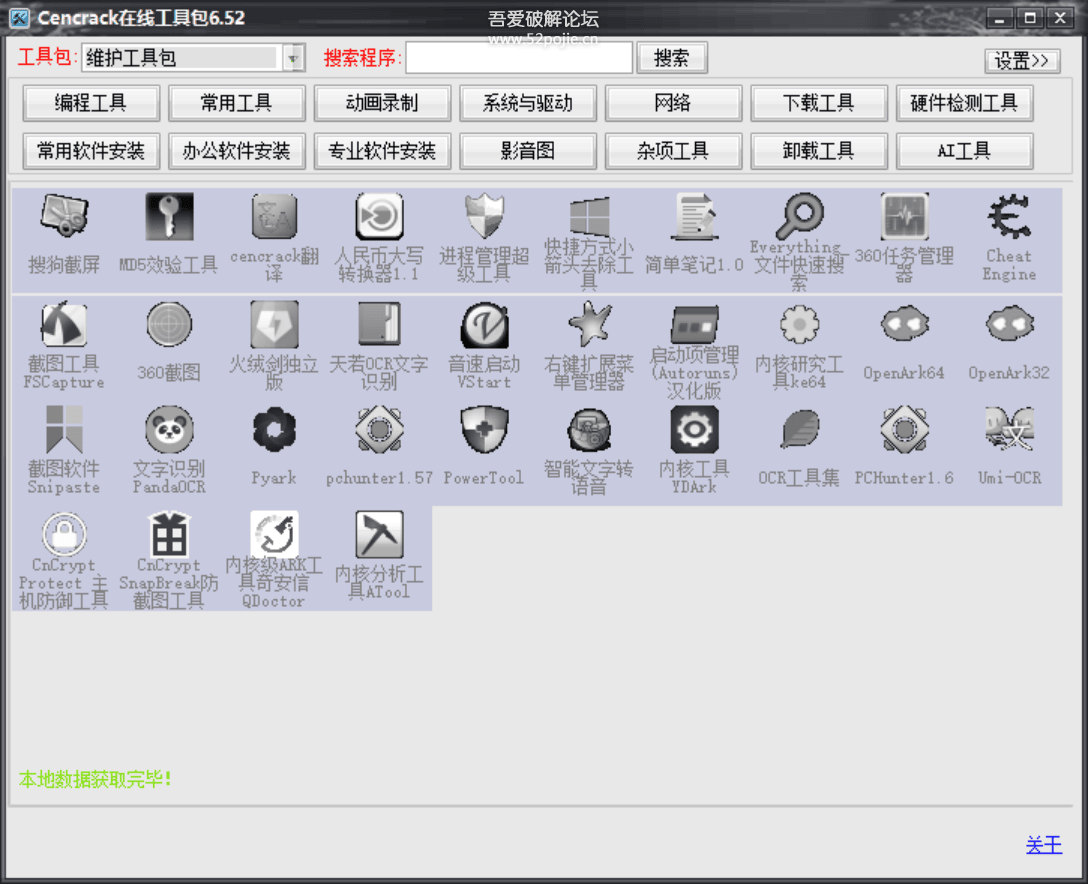Launch Everything文件快速搜索 magnifier icon
Viewport: 1088px width, 884px height.
click(x=799, y=216)
